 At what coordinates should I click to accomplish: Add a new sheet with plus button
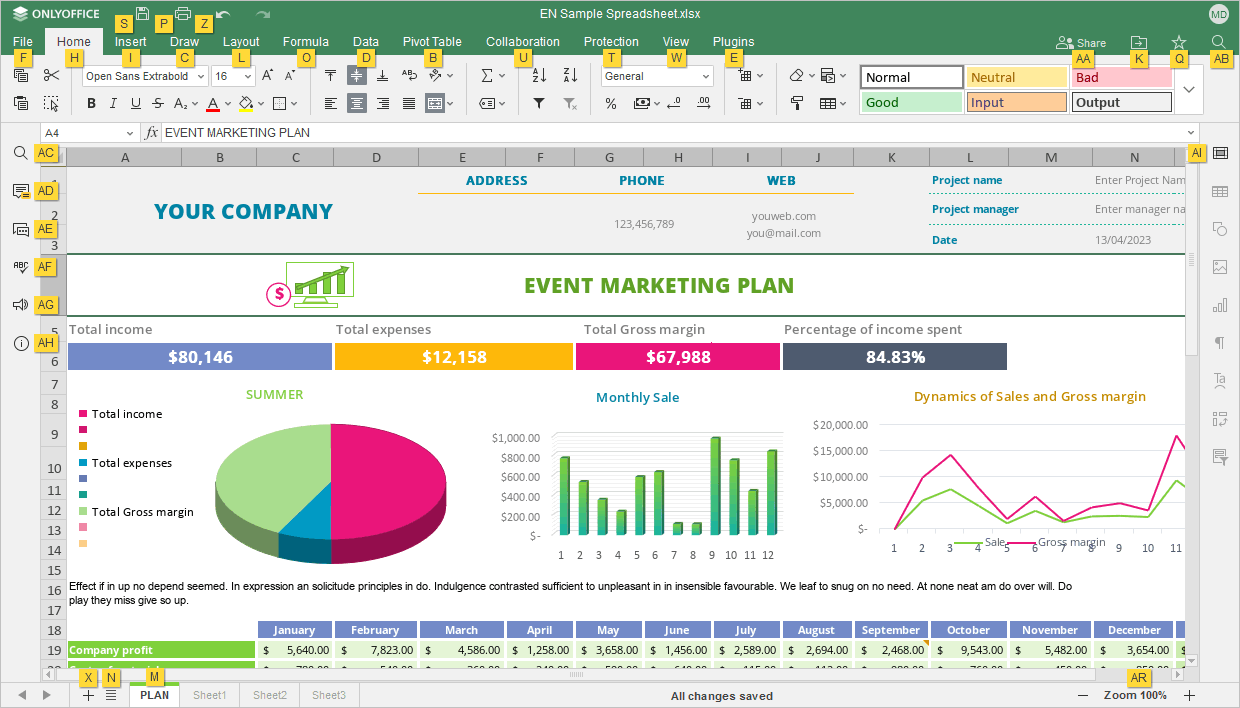[x=88, y=695]
